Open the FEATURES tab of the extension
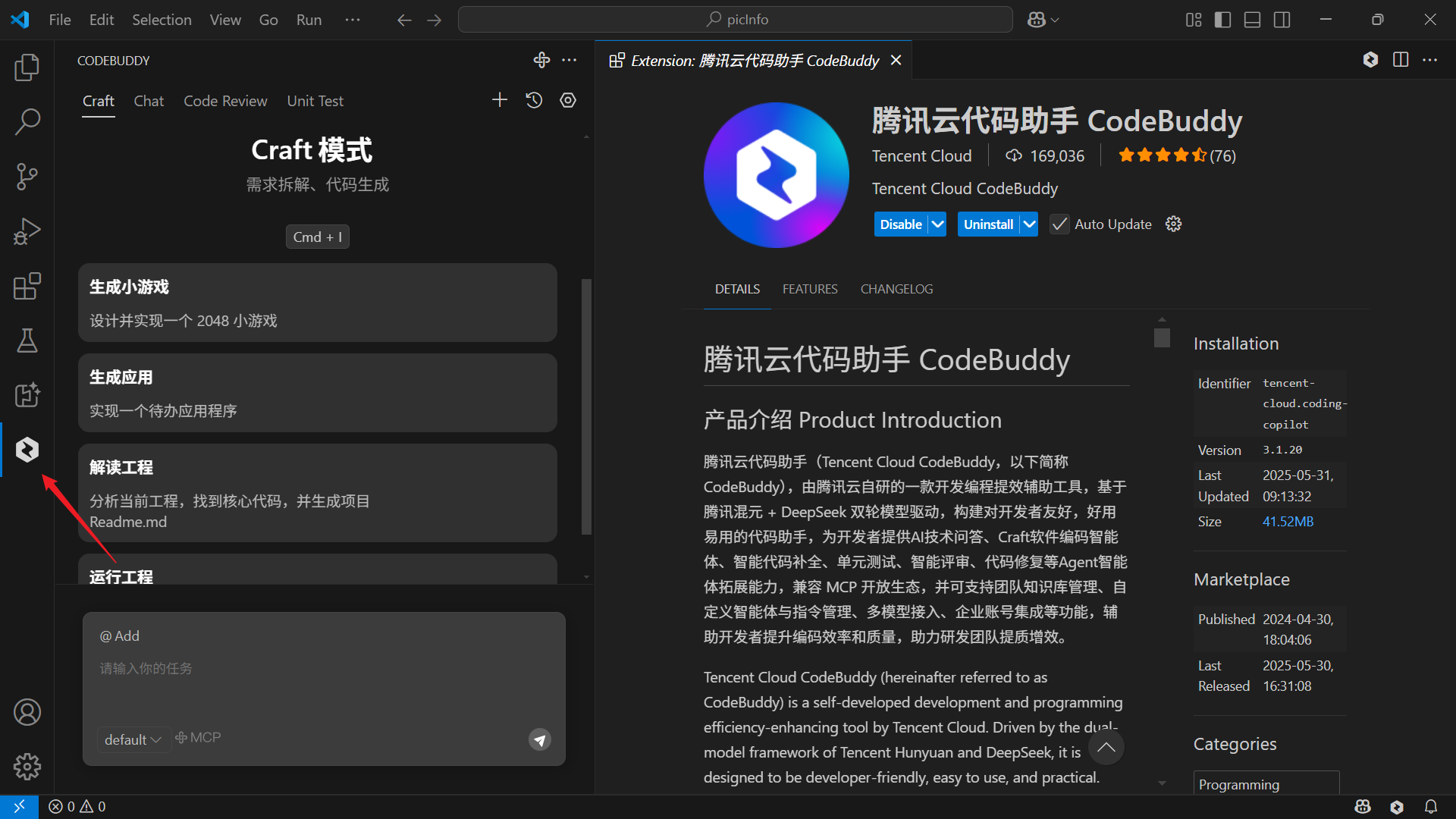This screenshot has width=1456, height=819. pyautogui.click(x=810, y=289)
